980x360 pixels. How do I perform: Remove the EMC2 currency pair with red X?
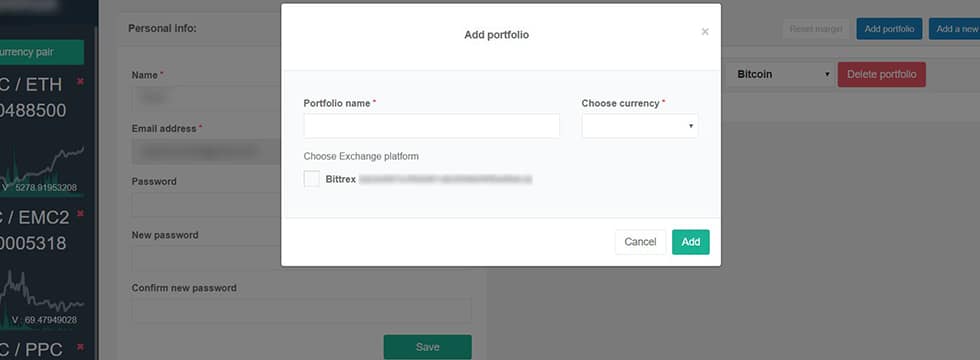pos(80,214)
